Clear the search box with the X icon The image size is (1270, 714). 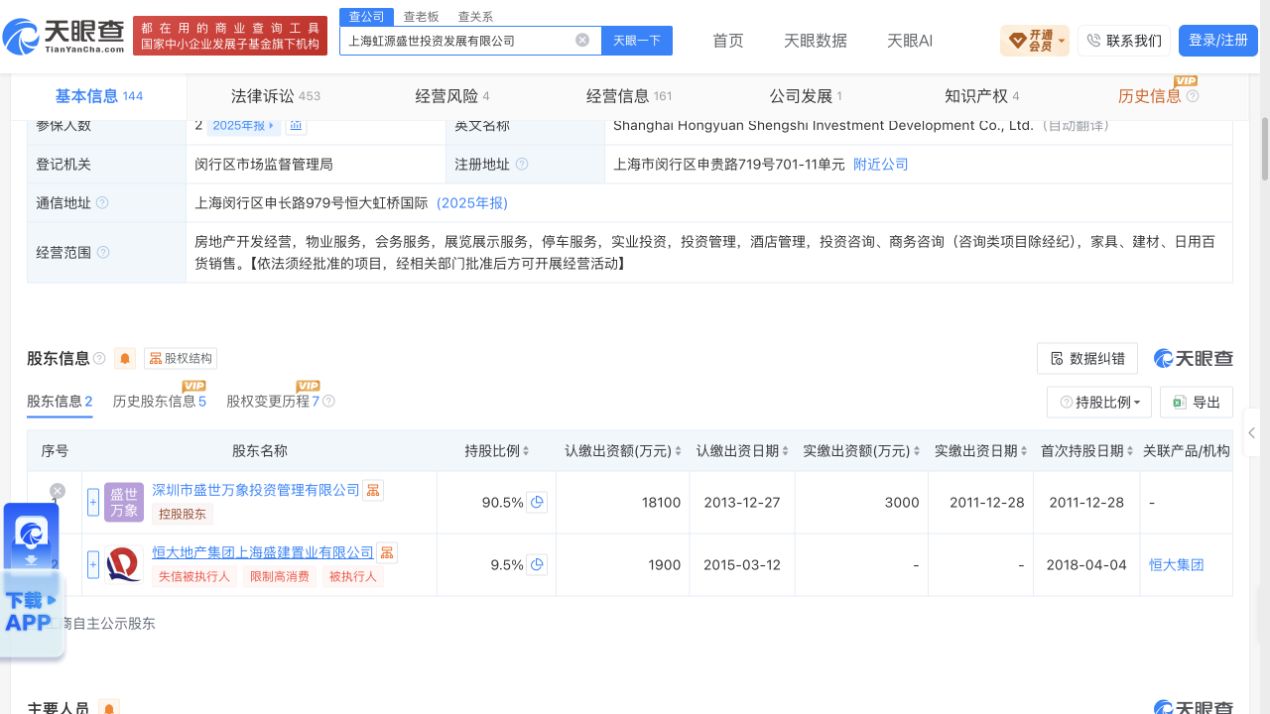tap(582, 40)
